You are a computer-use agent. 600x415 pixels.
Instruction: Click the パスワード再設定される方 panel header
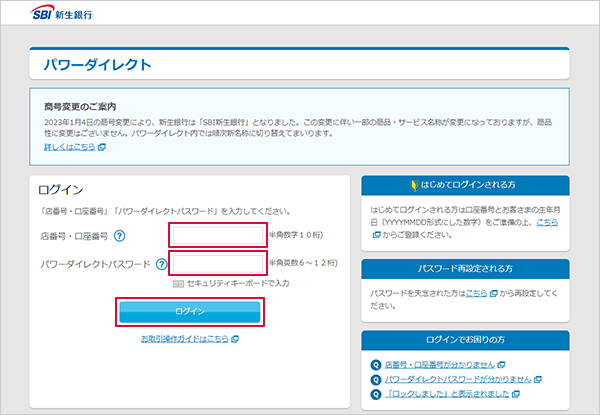(465, 269)
